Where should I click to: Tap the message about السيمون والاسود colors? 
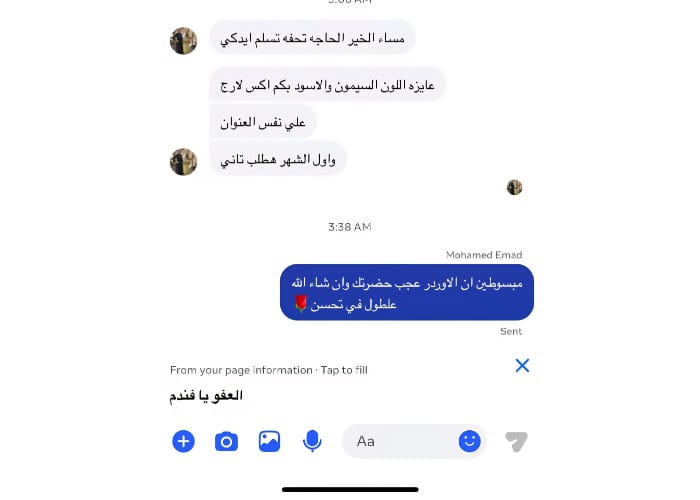(328, 85)
